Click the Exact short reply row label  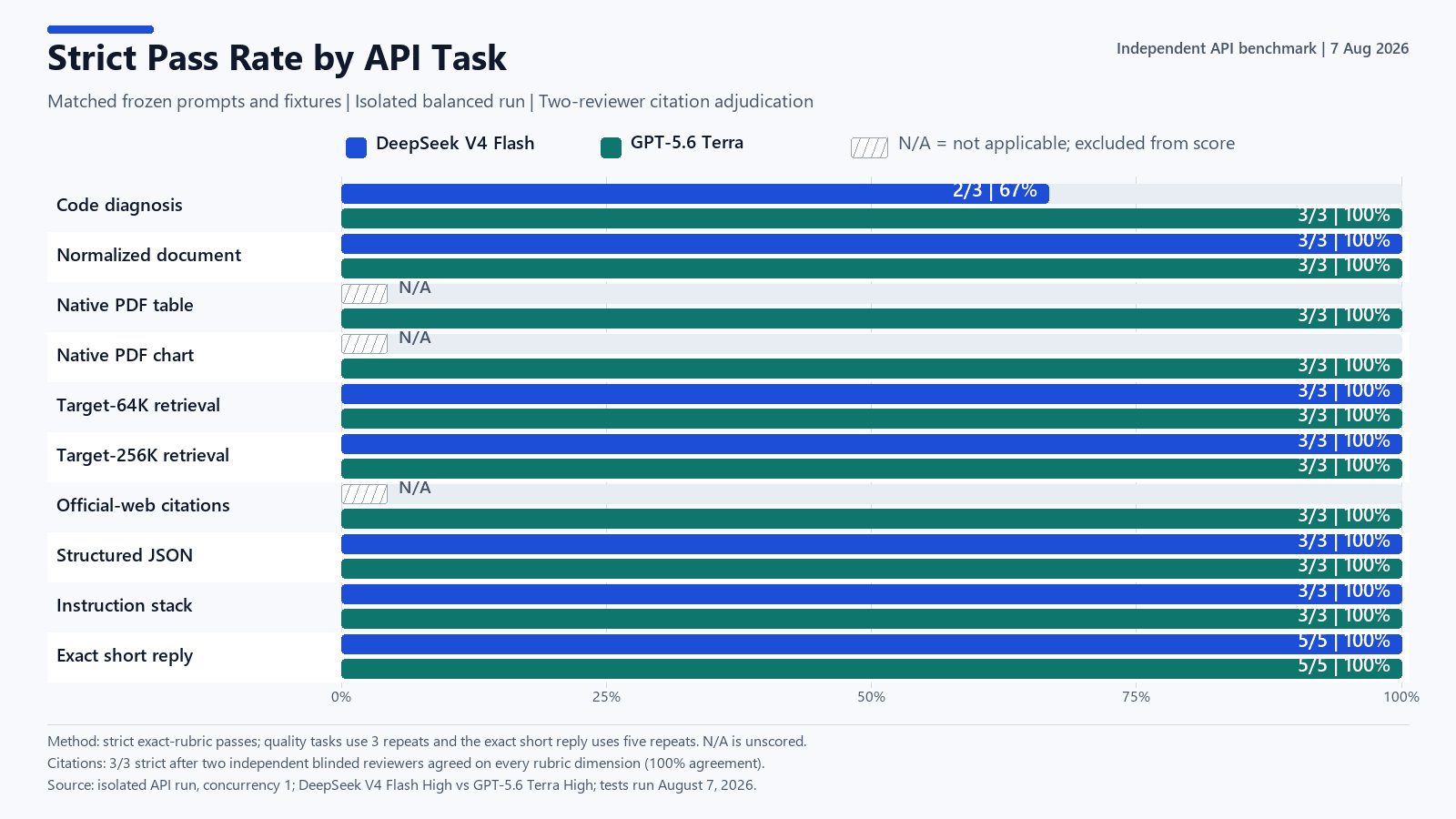[x=125, y=655]
